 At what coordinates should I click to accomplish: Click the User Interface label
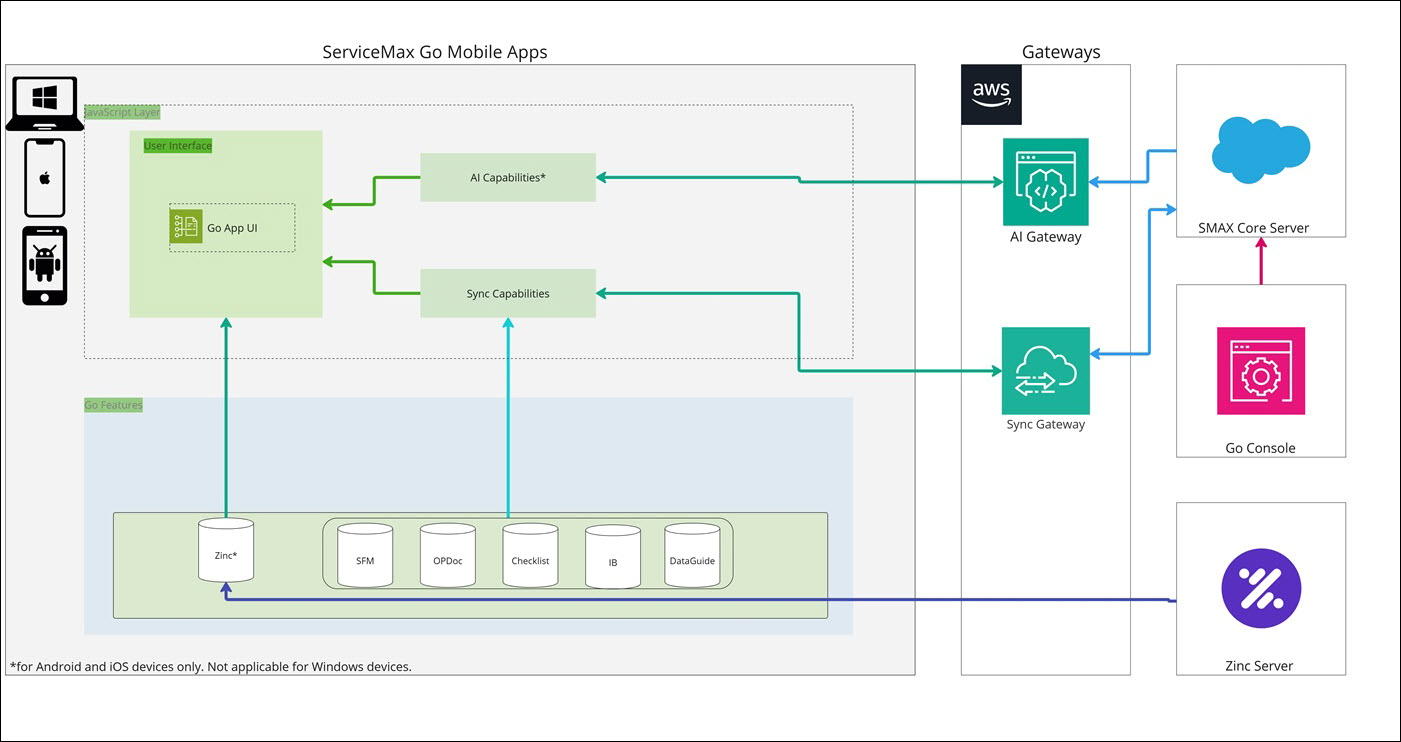(178, 146)
